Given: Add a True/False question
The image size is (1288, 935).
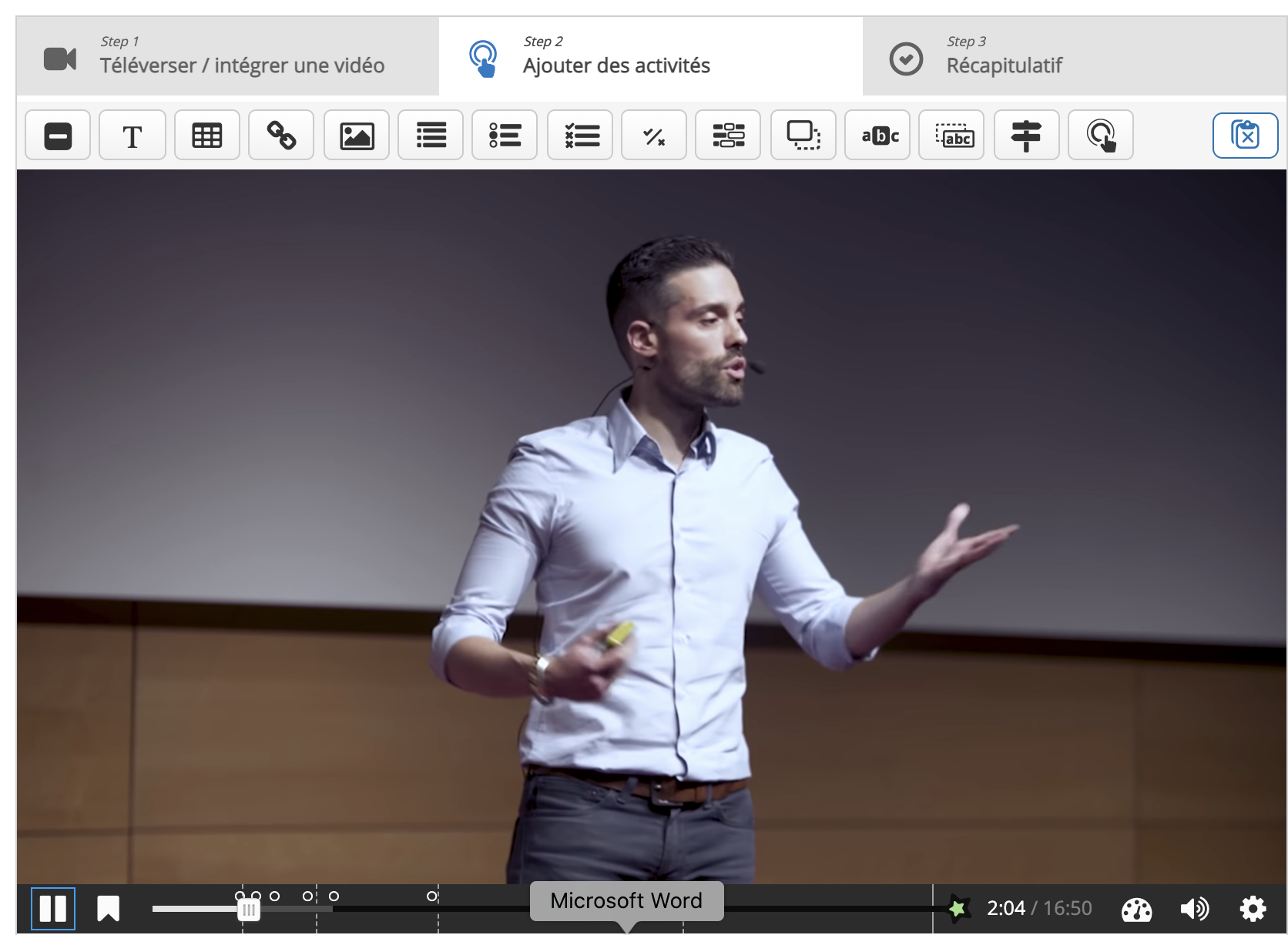Looking at the screenshot, I should [x=654, y=136].
